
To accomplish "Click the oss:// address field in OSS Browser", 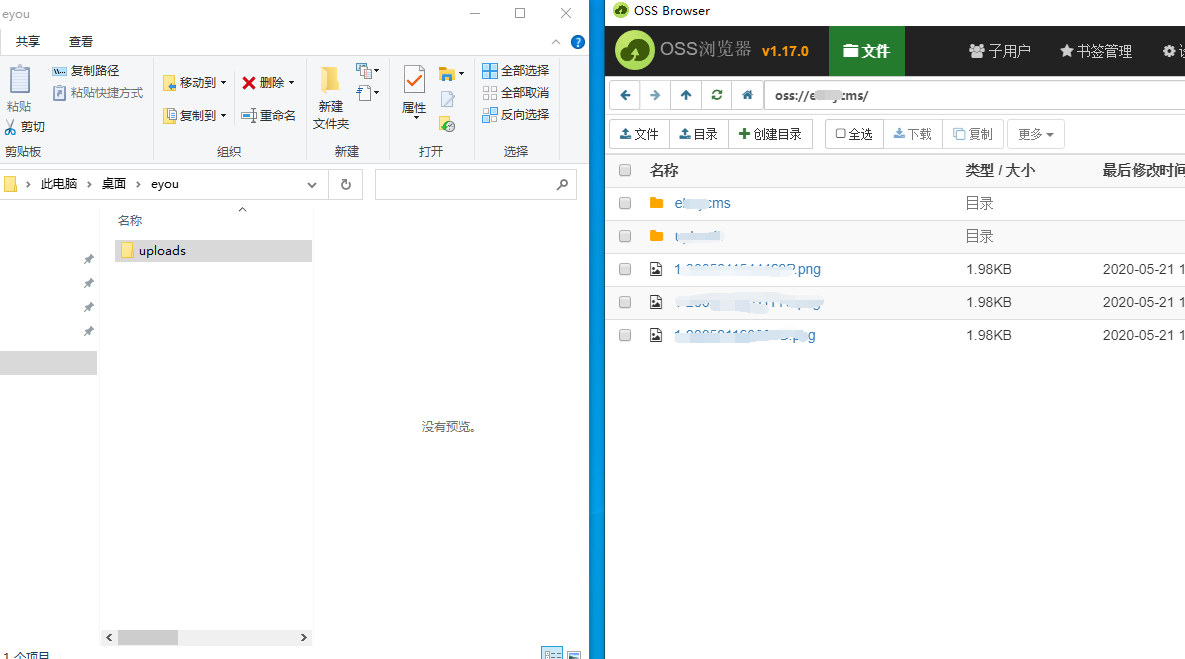I will 975,95.
